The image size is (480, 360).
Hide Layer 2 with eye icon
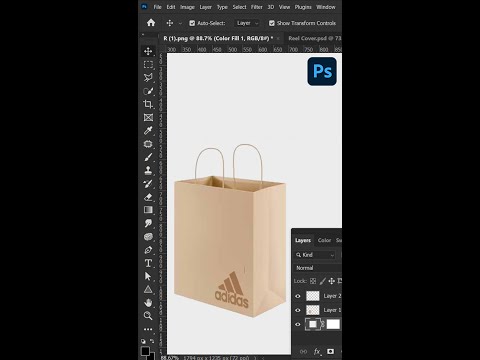(x=298, y=296)
